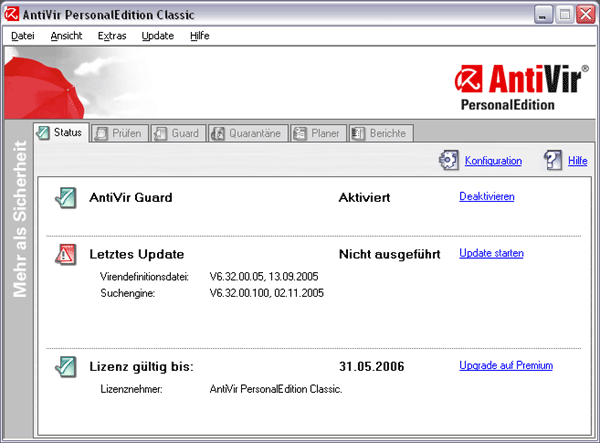The image size is (600, 443).
Task: Open the Update menu
Action: 158,36
